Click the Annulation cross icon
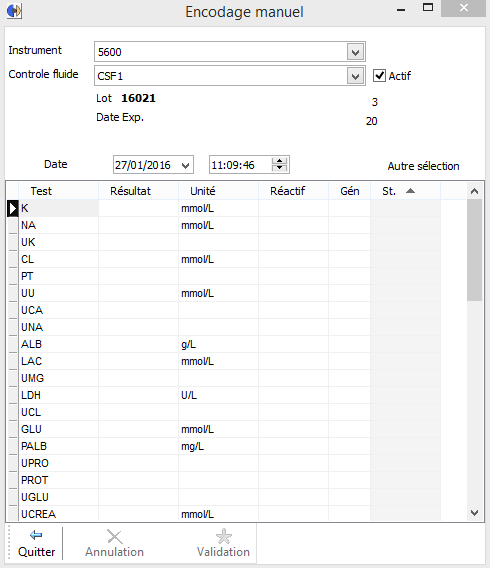Screen dimensions: 490x568 pos(114,536)
